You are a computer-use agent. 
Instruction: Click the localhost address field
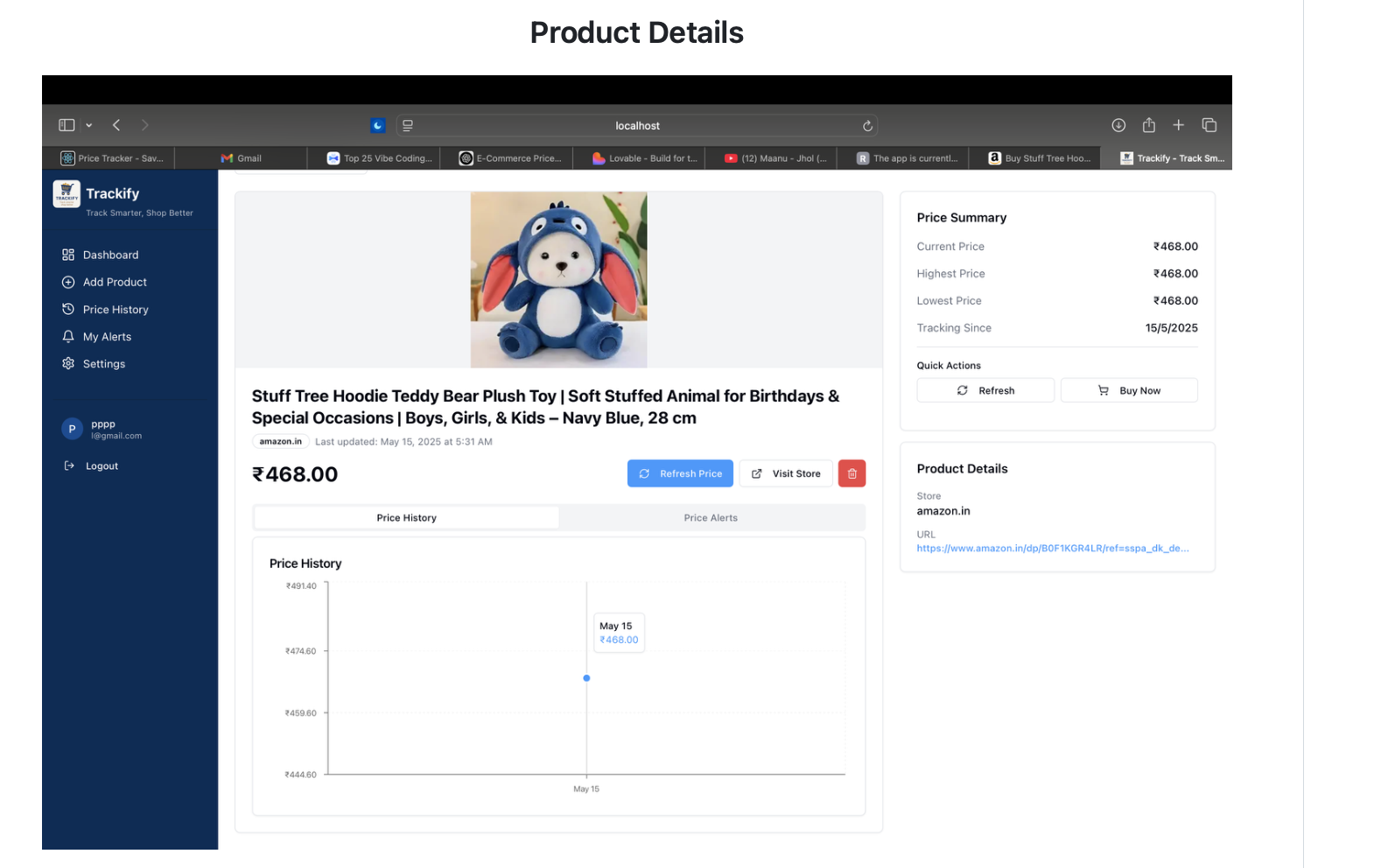(637, 125)
